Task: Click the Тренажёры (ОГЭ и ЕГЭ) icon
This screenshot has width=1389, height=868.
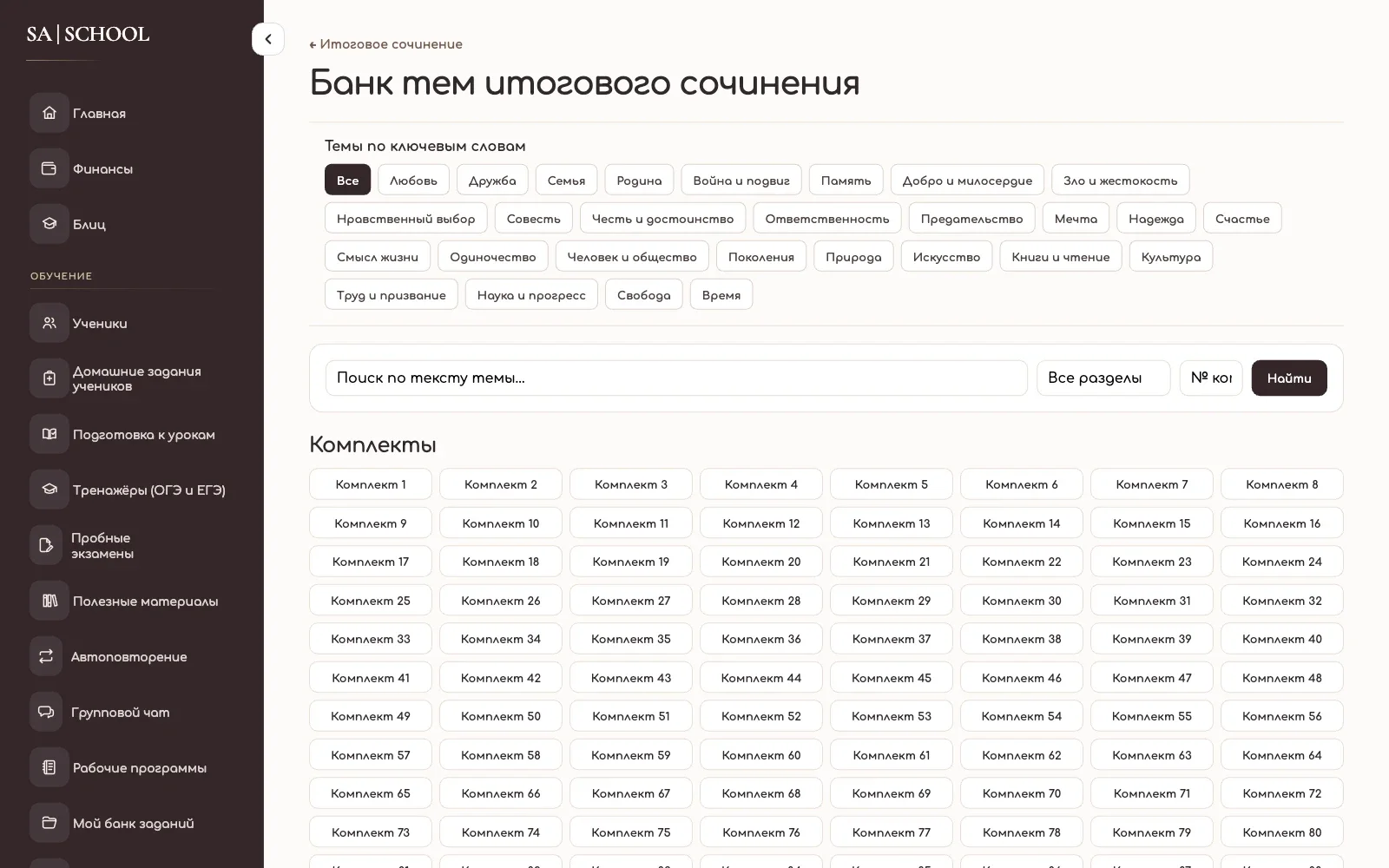Action: click(x=49, y=490)
